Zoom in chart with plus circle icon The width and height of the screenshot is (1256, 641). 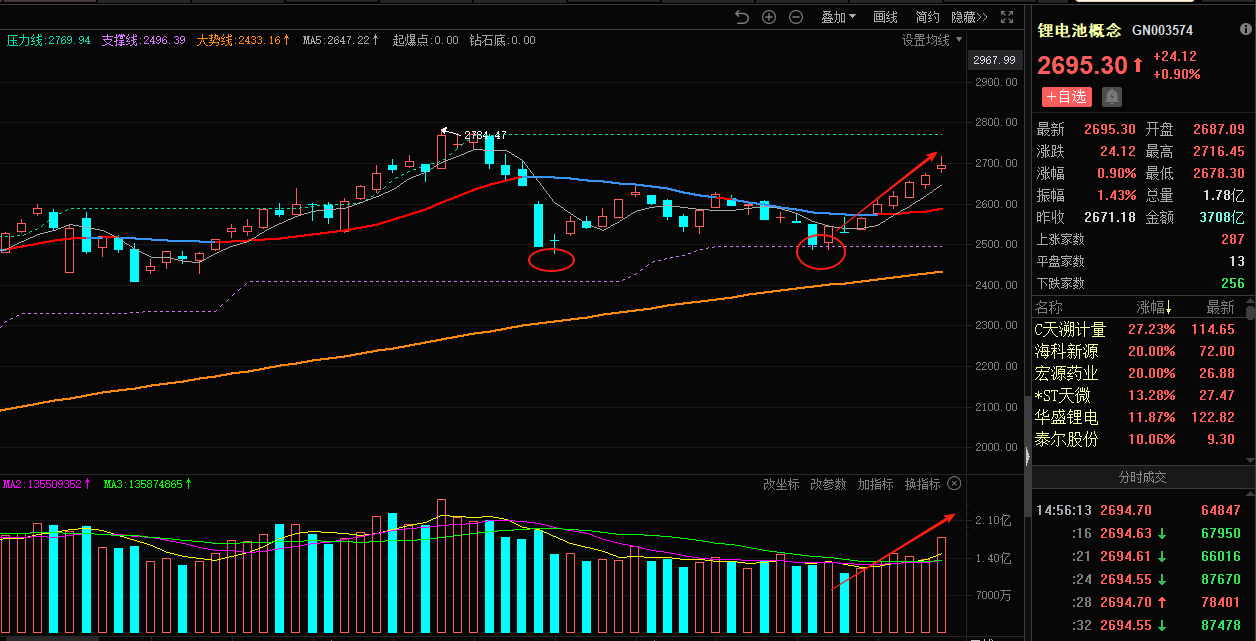[769, 17]
